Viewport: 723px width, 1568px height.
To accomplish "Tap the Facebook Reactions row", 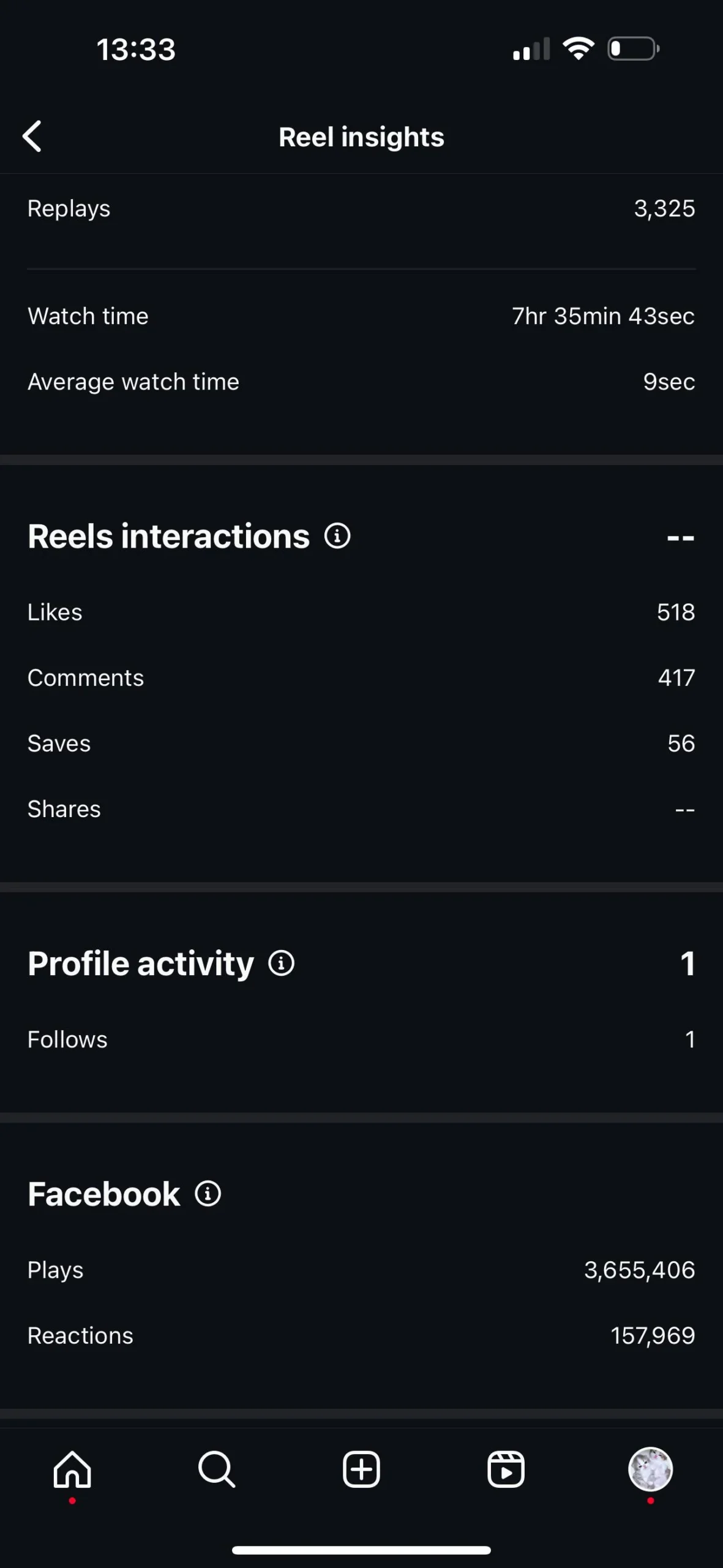I will click(361, 1335).
